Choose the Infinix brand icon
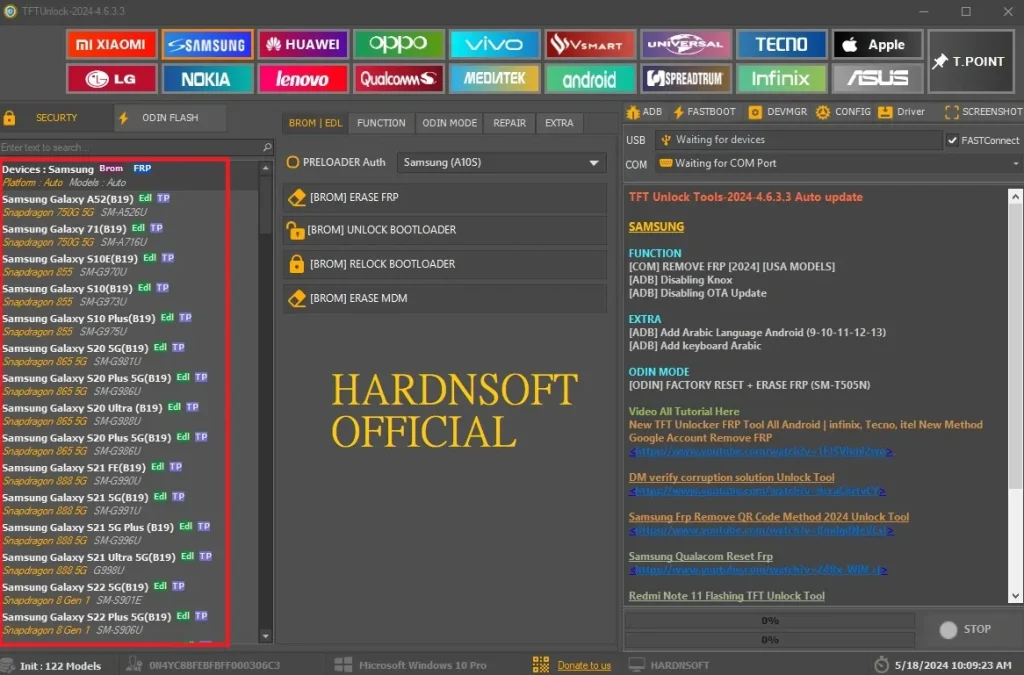This screenshot has width=1024, height=675. (781, 79)
